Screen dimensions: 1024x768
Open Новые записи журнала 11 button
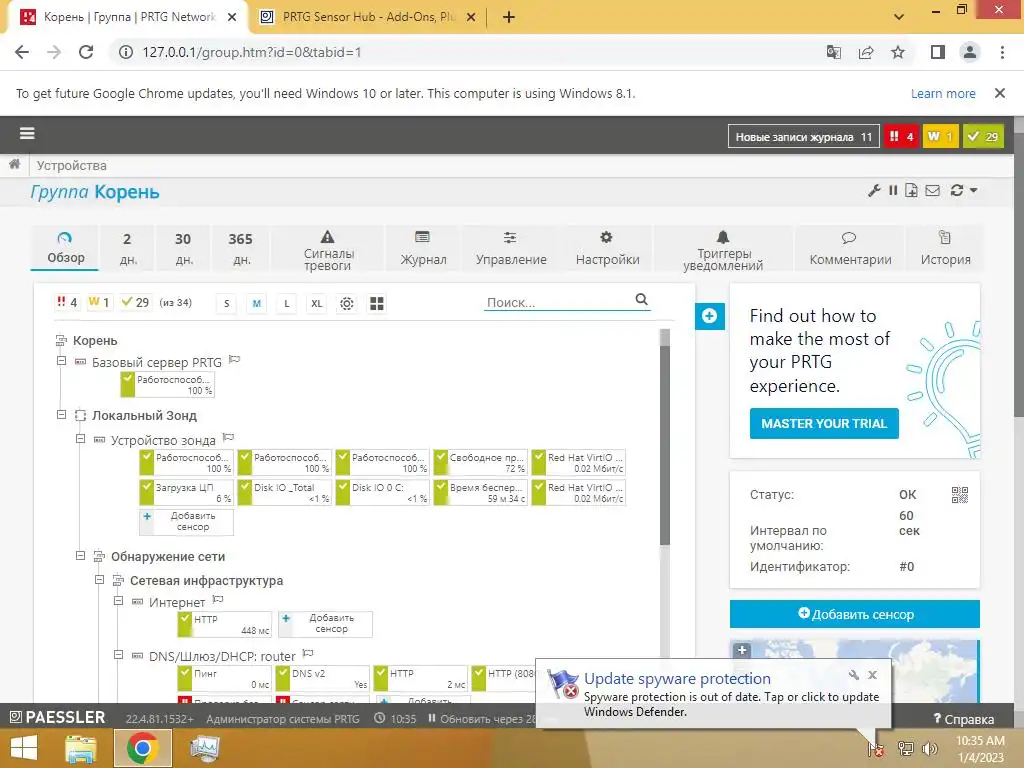click(804, 136)
